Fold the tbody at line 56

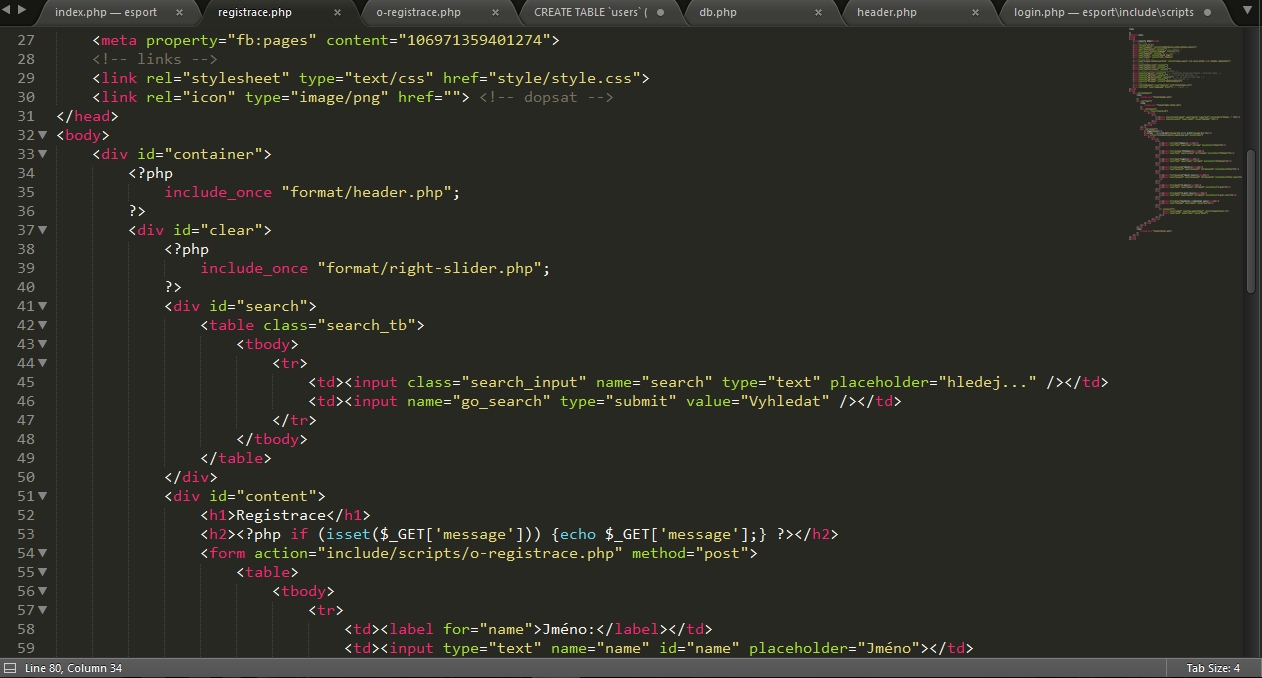42,591
